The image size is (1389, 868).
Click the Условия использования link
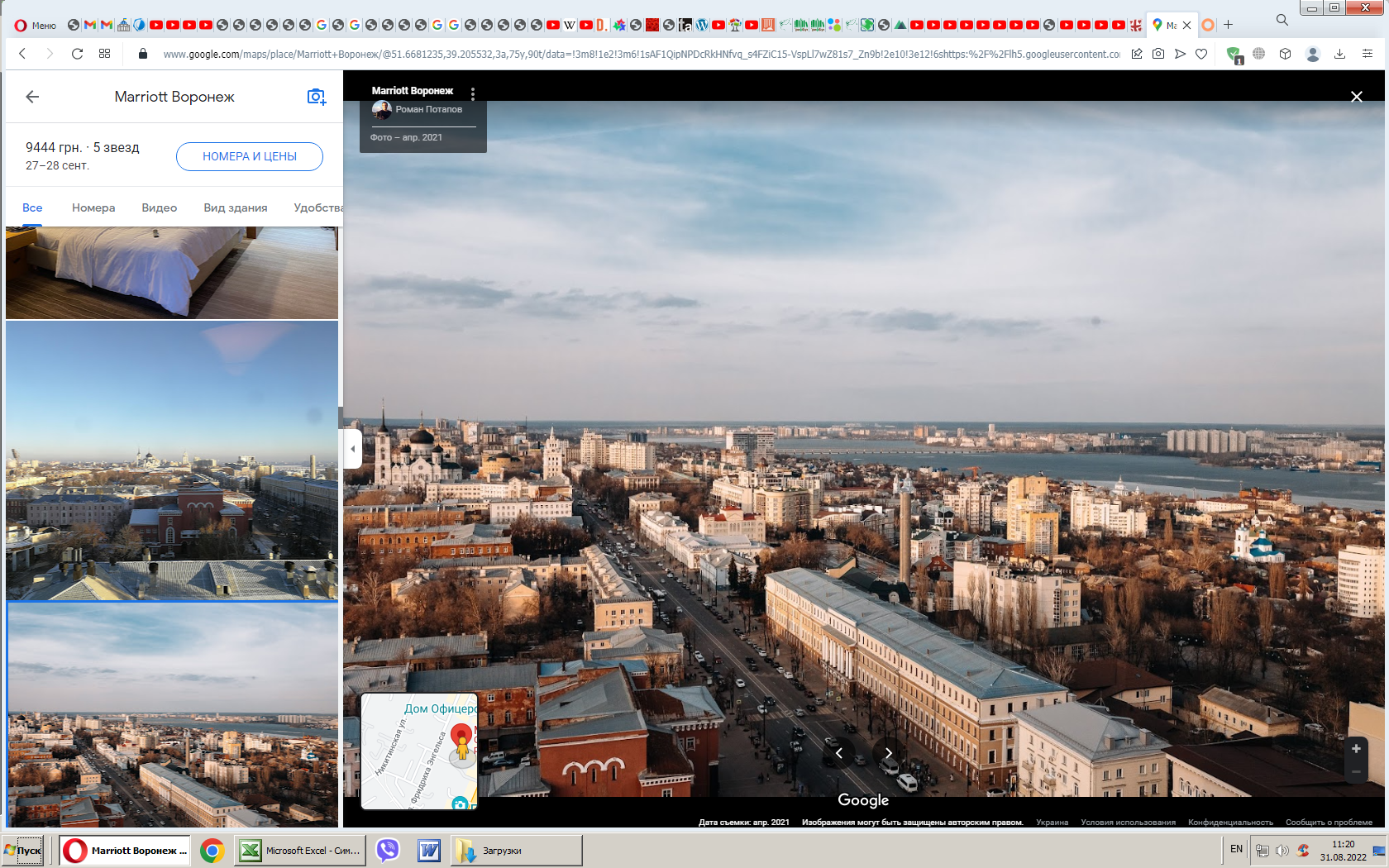click(x=1128, y=823)
